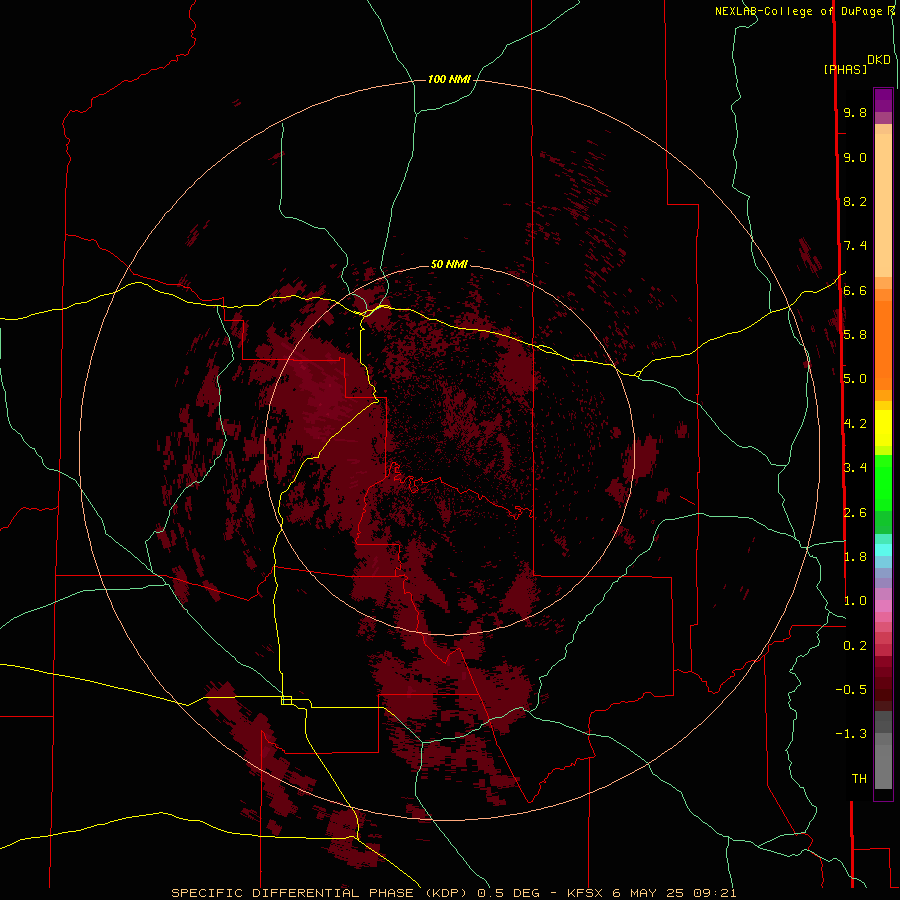The height and width of the screenshot is (900, 900).
Task: Pick the orange band of the color bar
Action: tap(883, 344)
